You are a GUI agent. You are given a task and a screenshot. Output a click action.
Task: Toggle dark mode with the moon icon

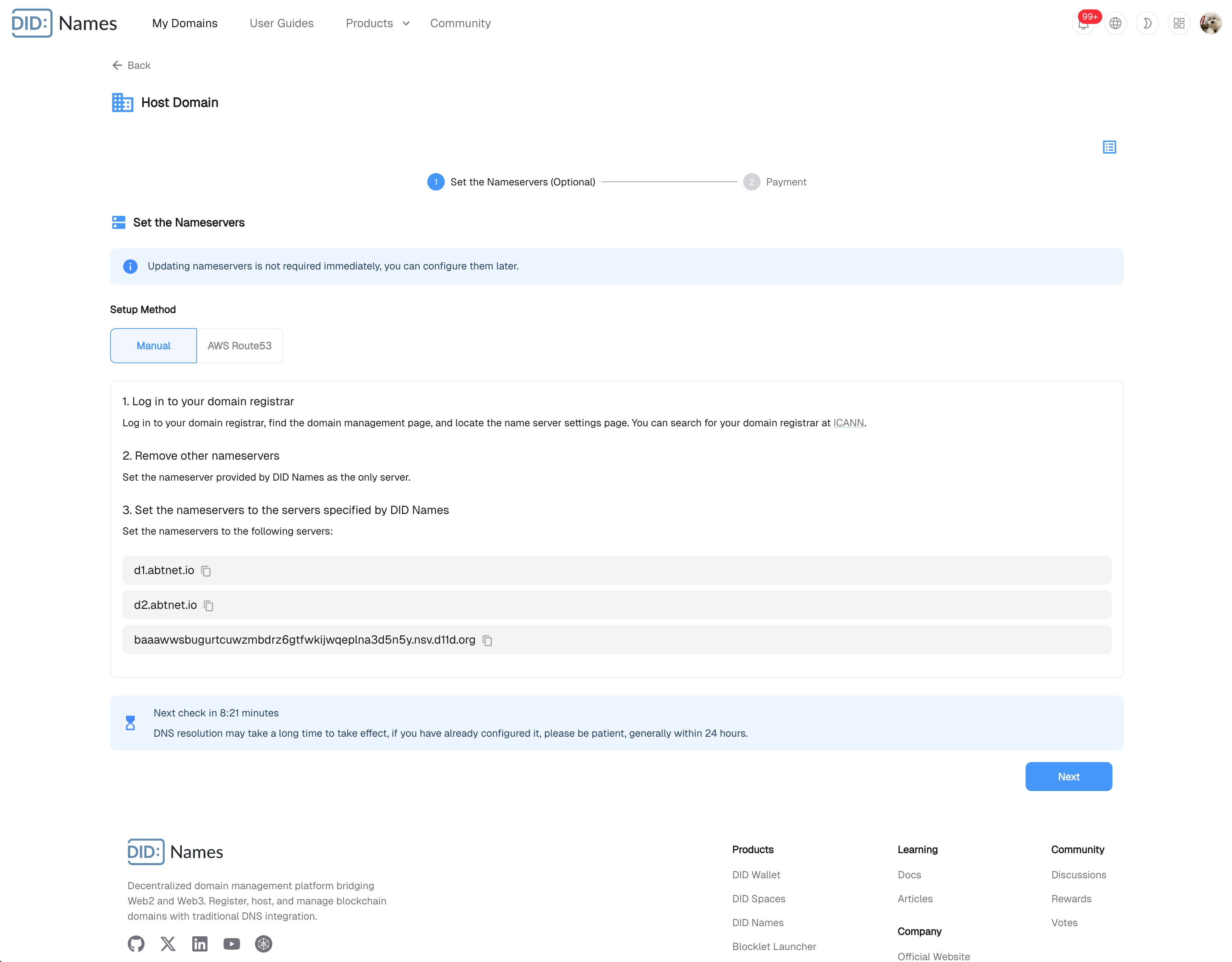click(x=1147, y=24)
